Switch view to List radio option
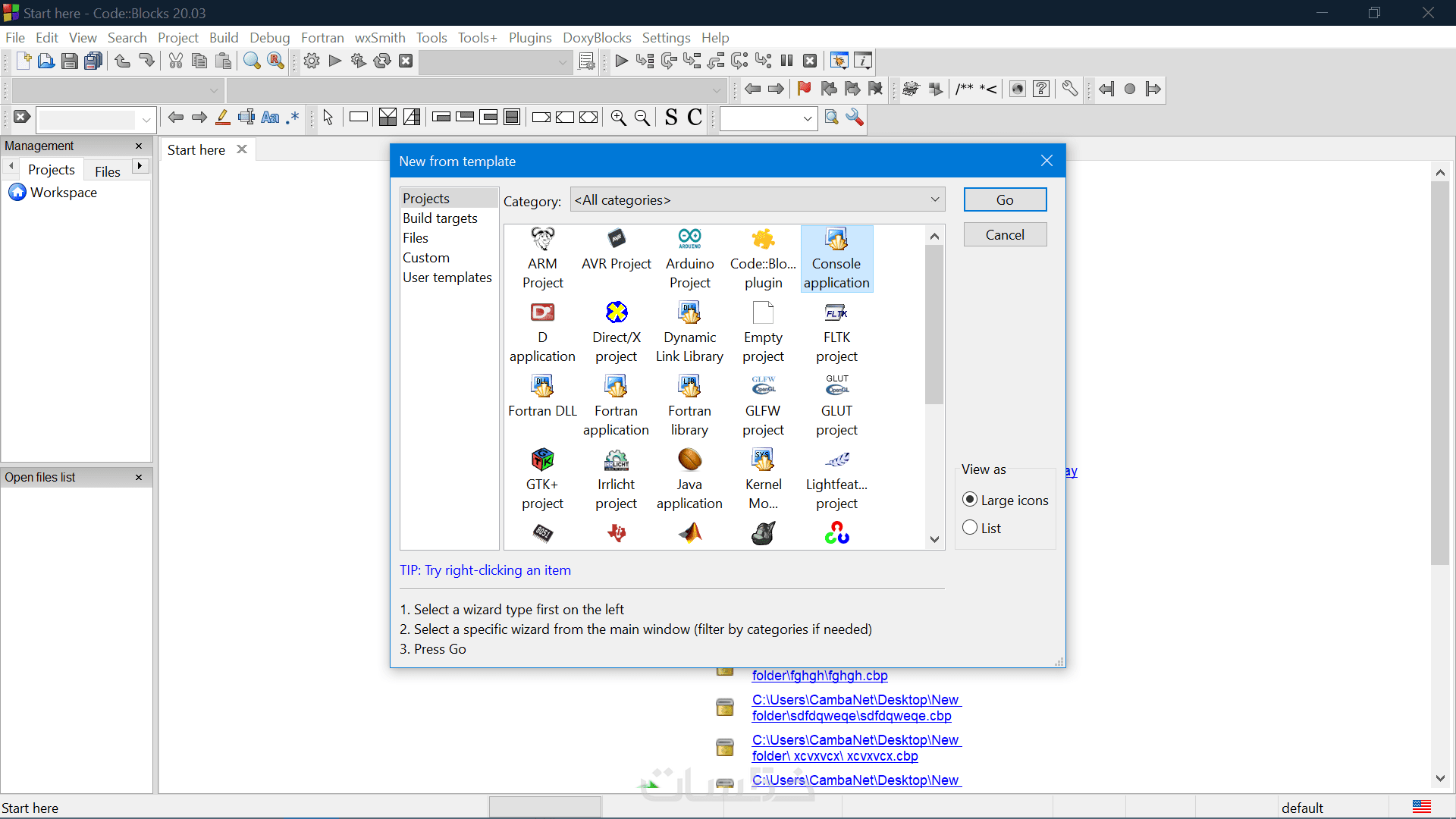 pyautogui.click(x=970, y=528)
